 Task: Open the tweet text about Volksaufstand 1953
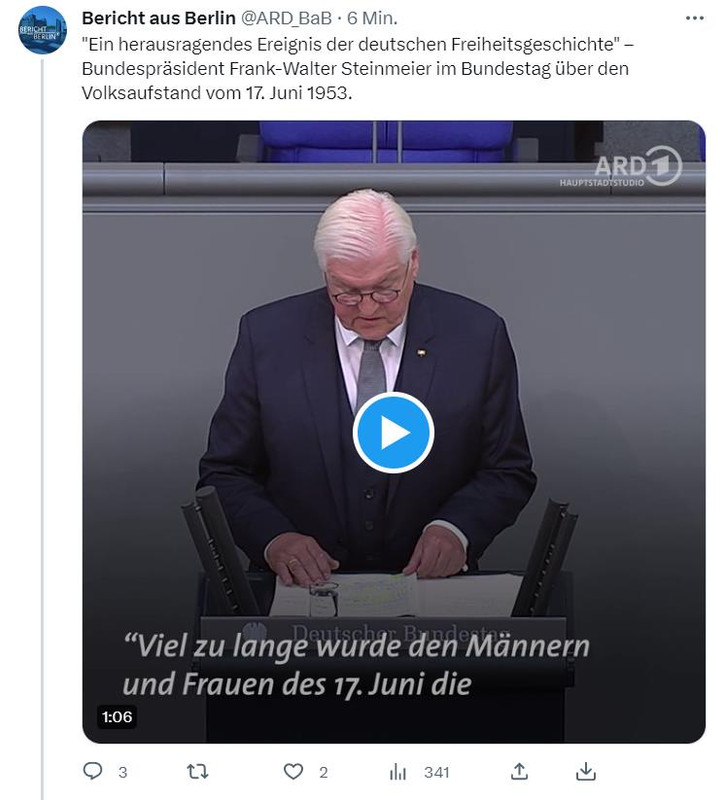tap(358, 69)
